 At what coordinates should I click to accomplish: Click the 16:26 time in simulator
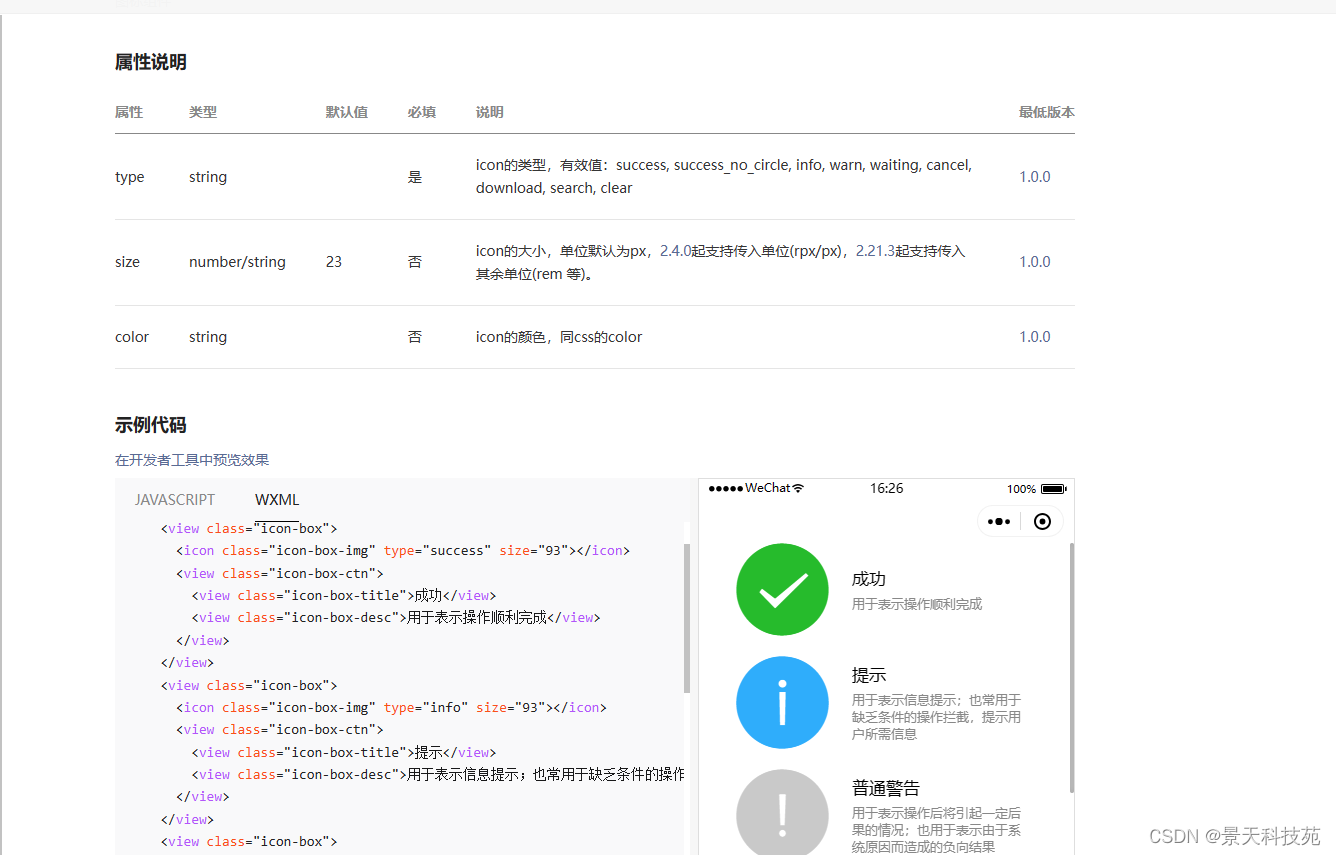[x=886, y=488]
